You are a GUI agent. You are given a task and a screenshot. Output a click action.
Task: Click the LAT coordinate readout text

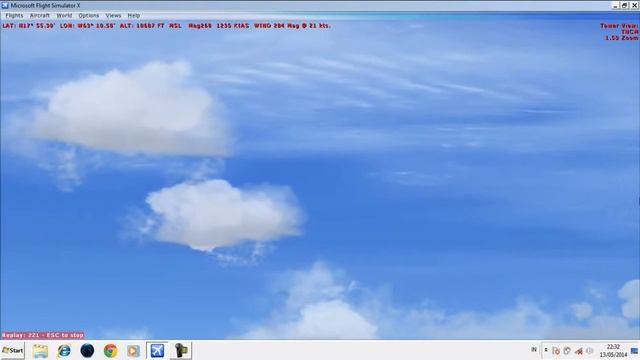pos(29,26)
